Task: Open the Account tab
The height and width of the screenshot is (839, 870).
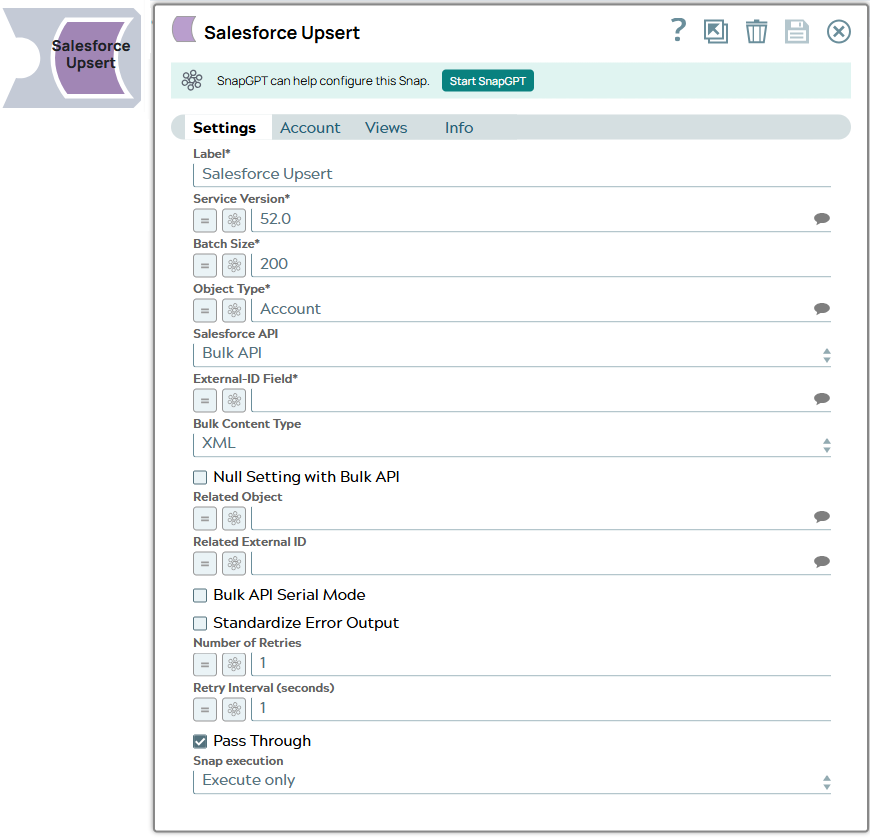Action: click(310, 128)
